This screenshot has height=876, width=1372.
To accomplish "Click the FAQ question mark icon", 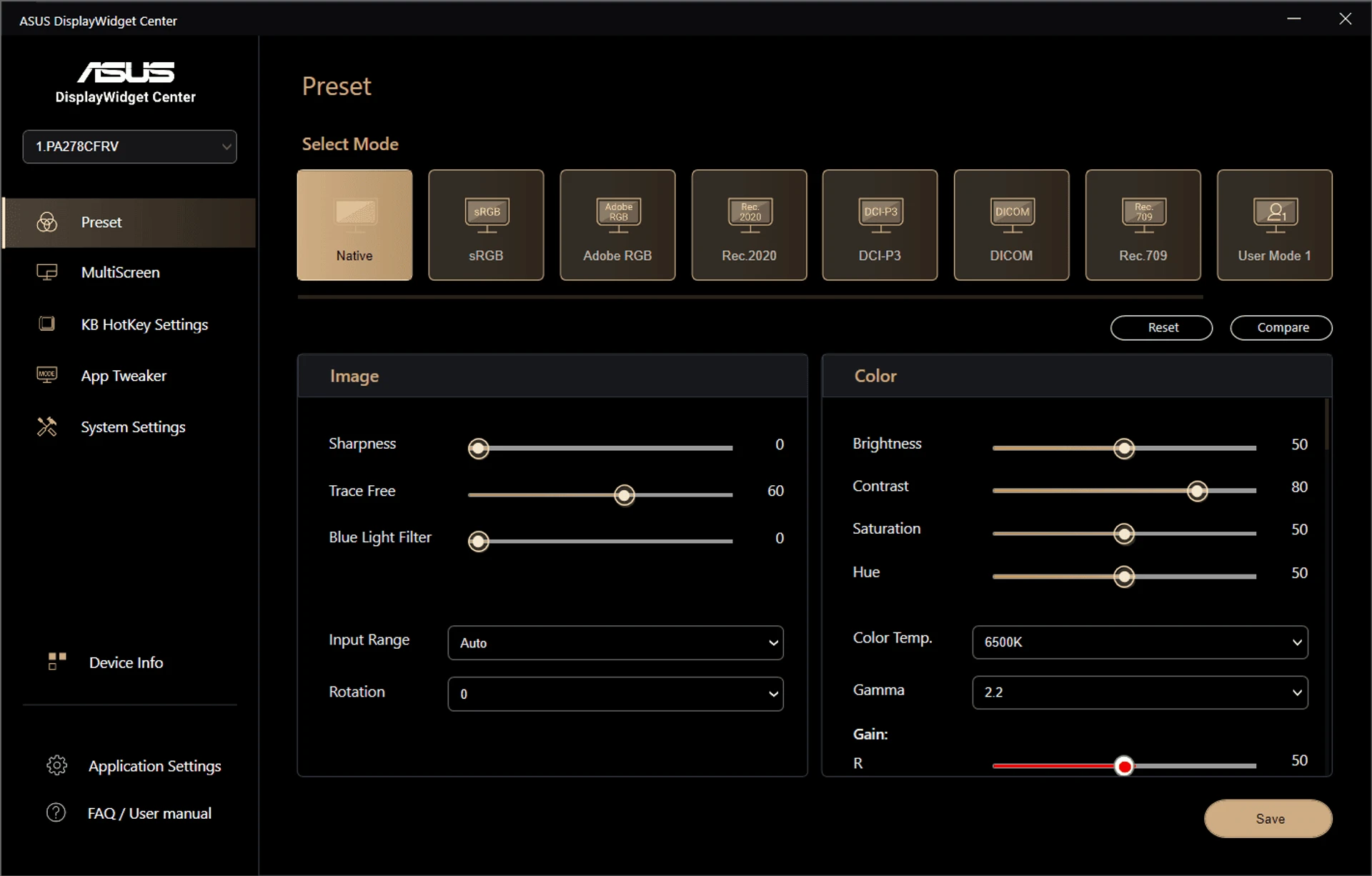I will point(56,812).
